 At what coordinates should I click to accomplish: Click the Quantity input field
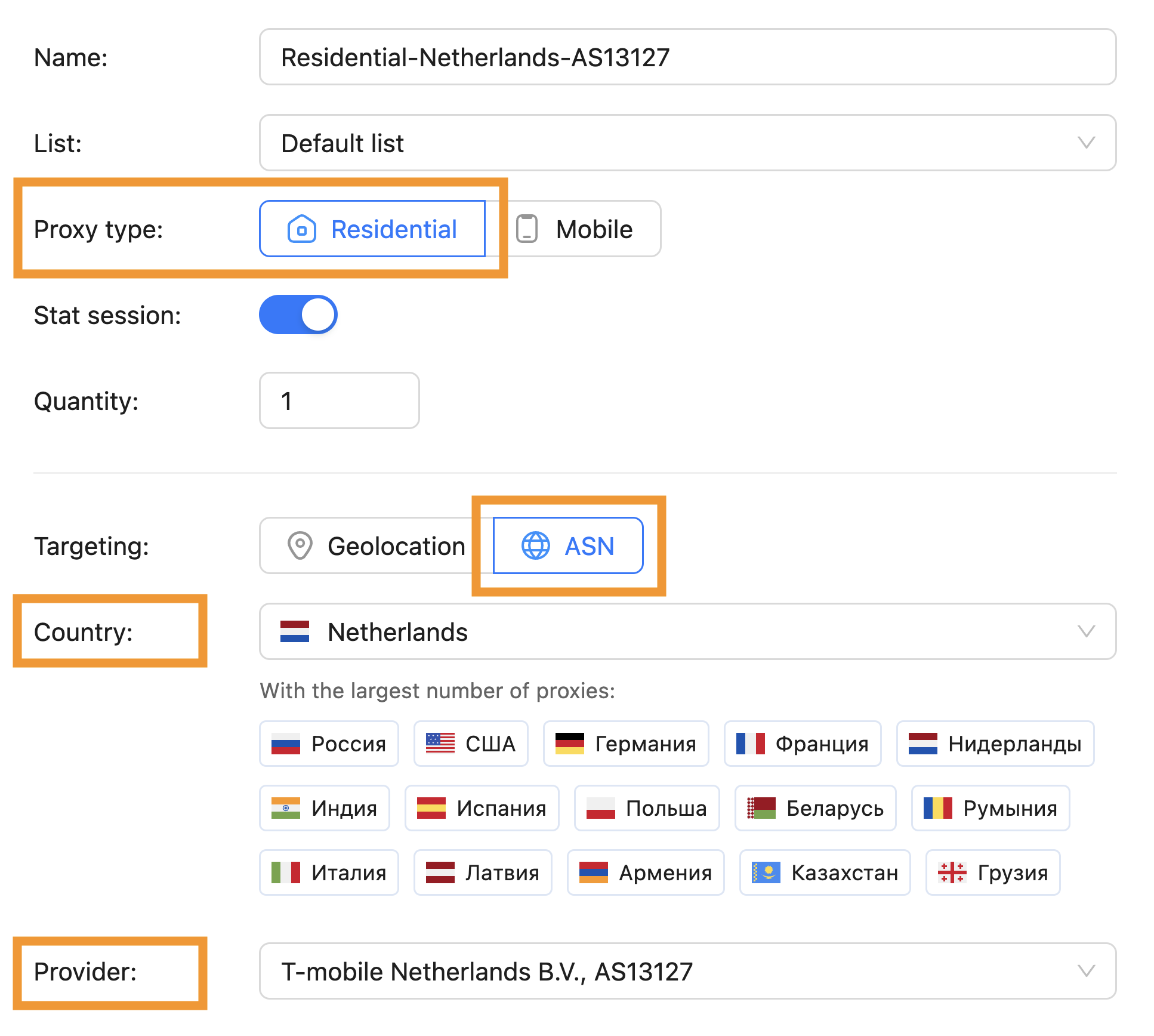click(x=339, y=400)
